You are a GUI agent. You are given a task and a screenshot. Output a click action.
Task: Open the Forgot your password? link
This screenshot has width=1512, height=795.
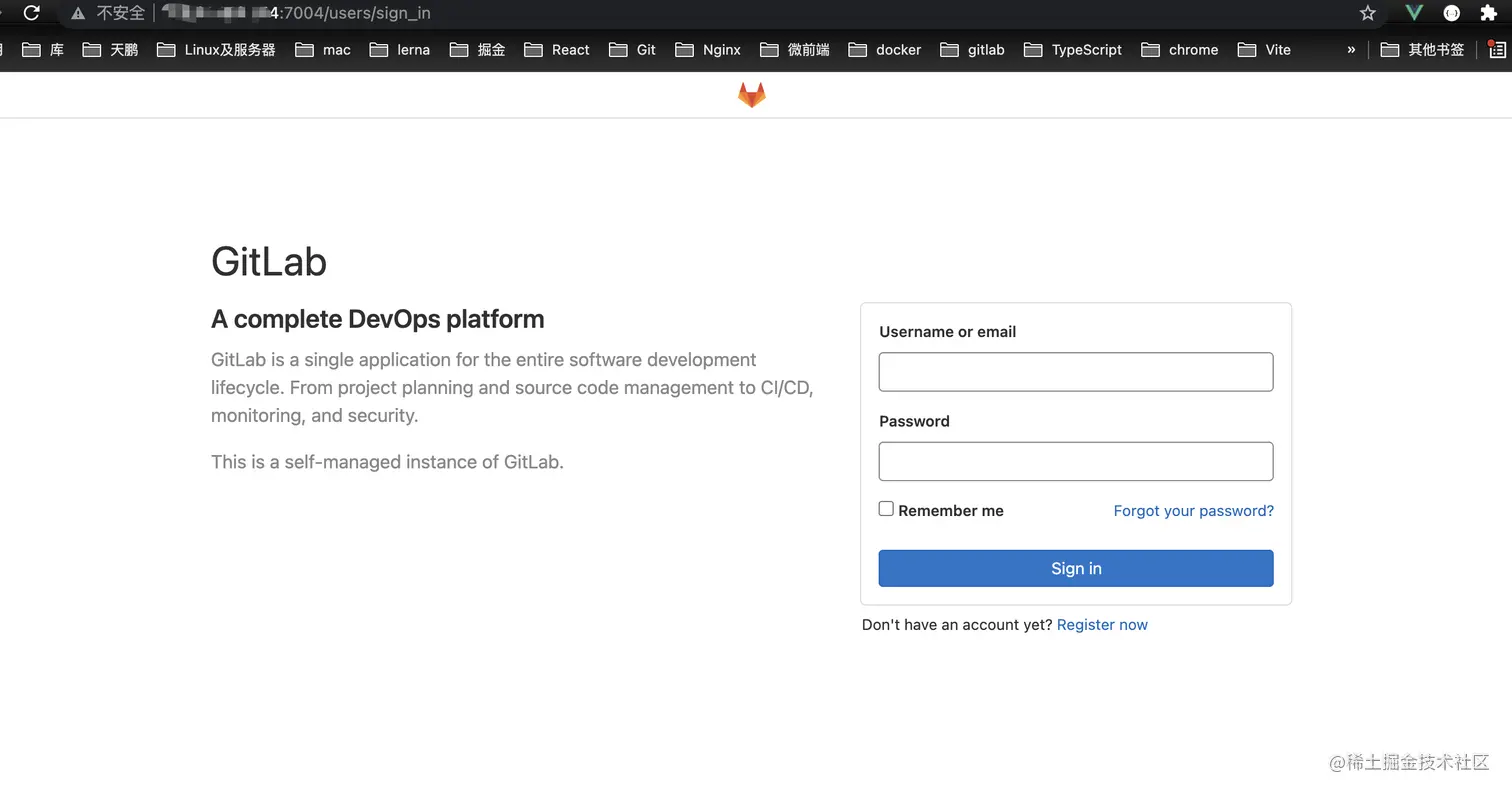[1194, 511]
